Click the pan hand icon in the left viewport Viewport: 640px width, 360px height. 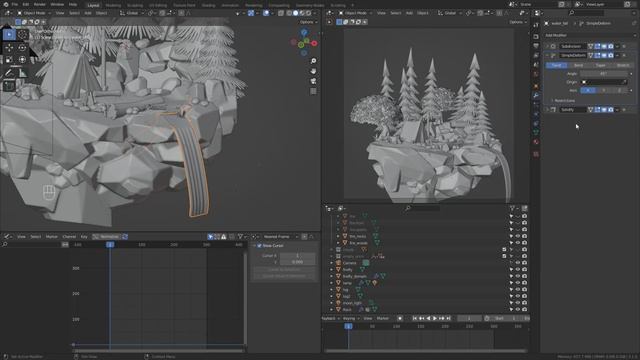(x=313, y=71)
